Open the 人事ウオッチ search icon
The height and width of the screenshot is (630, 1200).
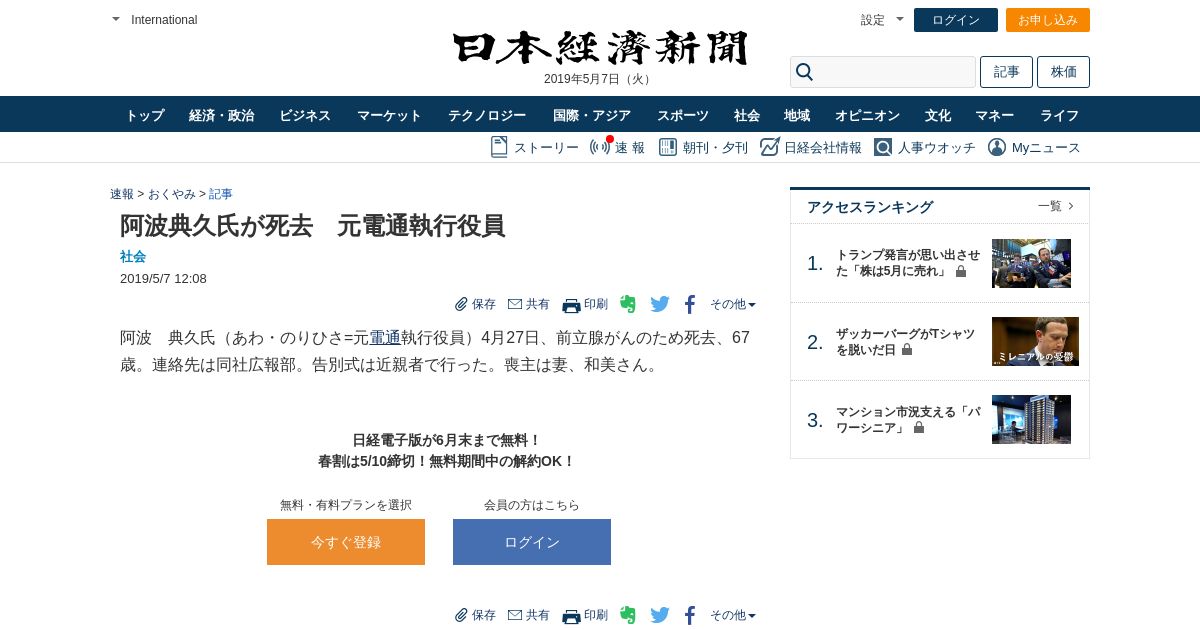(x=883, y=147)
